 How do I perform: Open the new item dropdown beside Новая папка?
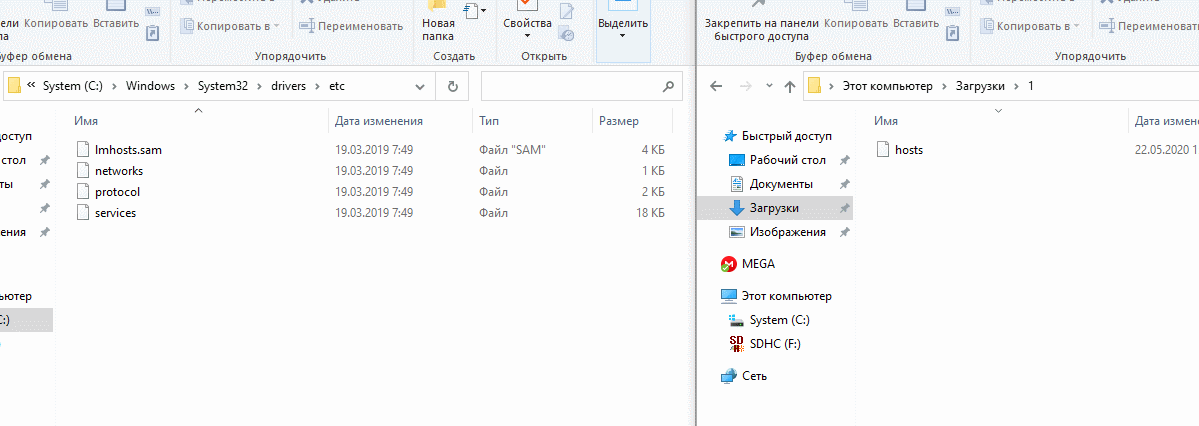click(474, 11)
